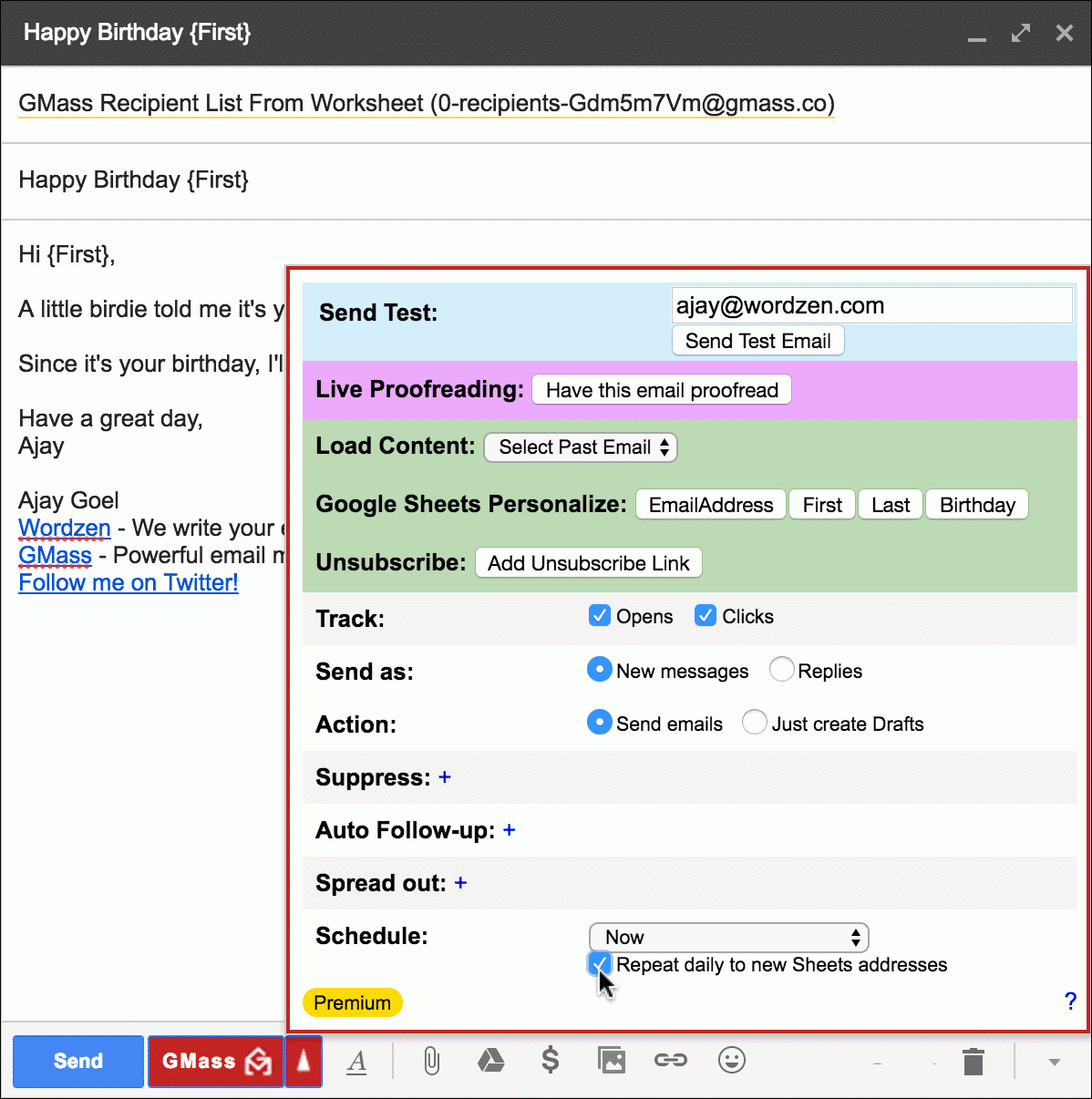Uncheck the Opens tracking checkbox
This screenshot has width=1092, height=1099.
coord(599,615)
